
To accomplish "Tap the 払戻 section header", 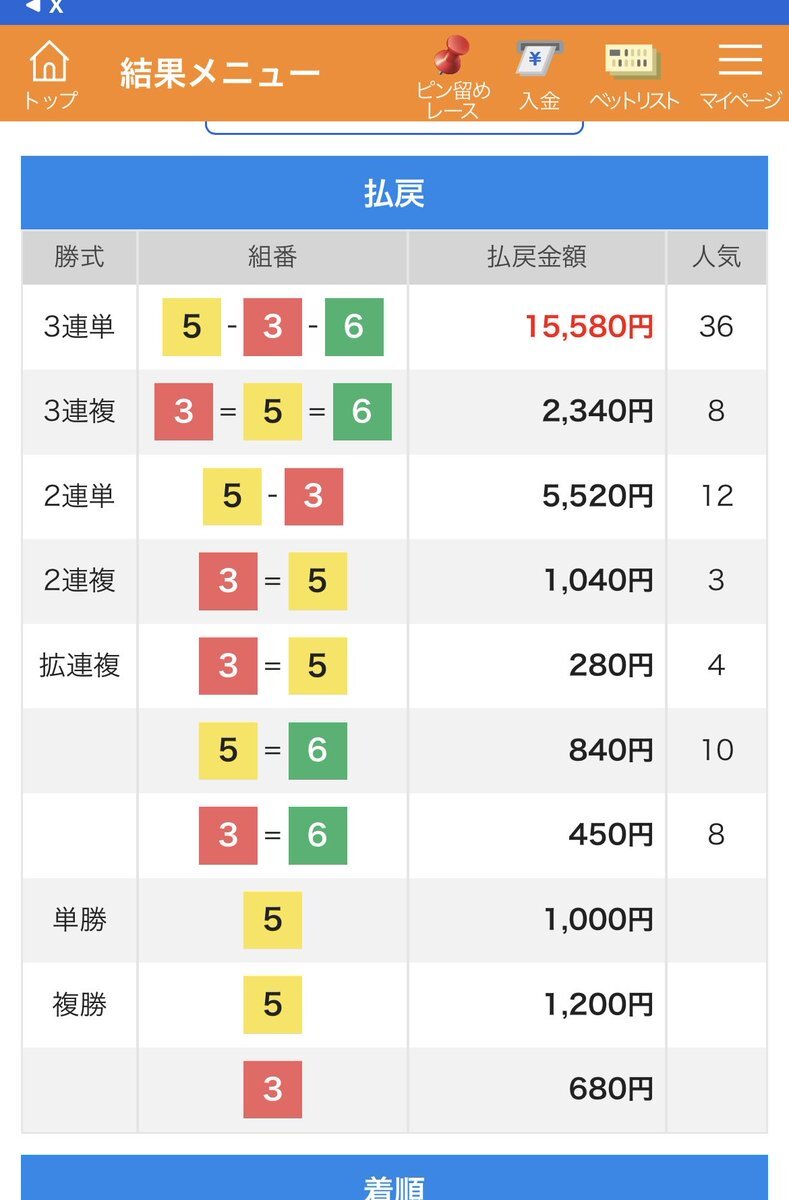I will (x=394, y=193).
